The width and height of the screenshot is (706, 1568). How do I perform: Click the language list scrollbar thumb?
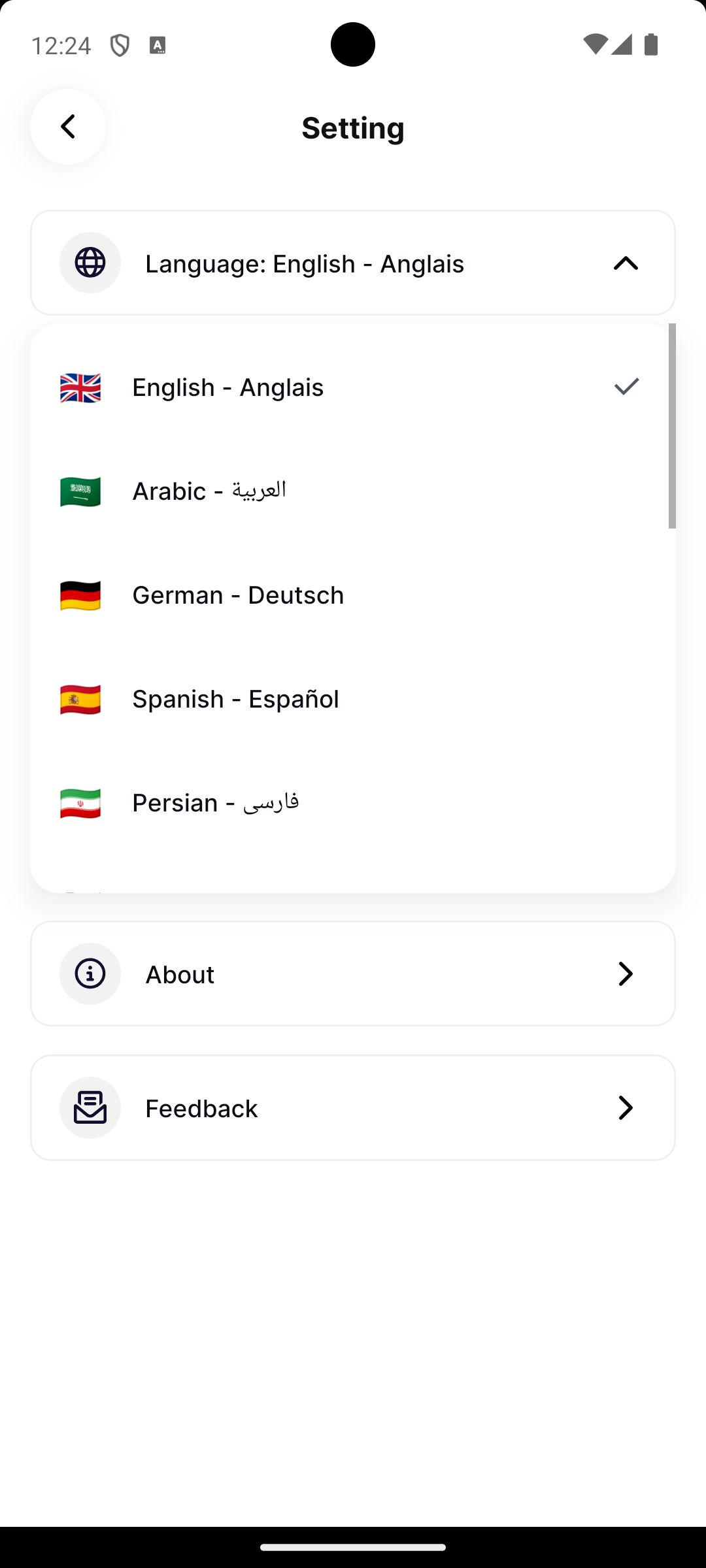[672, 425]
